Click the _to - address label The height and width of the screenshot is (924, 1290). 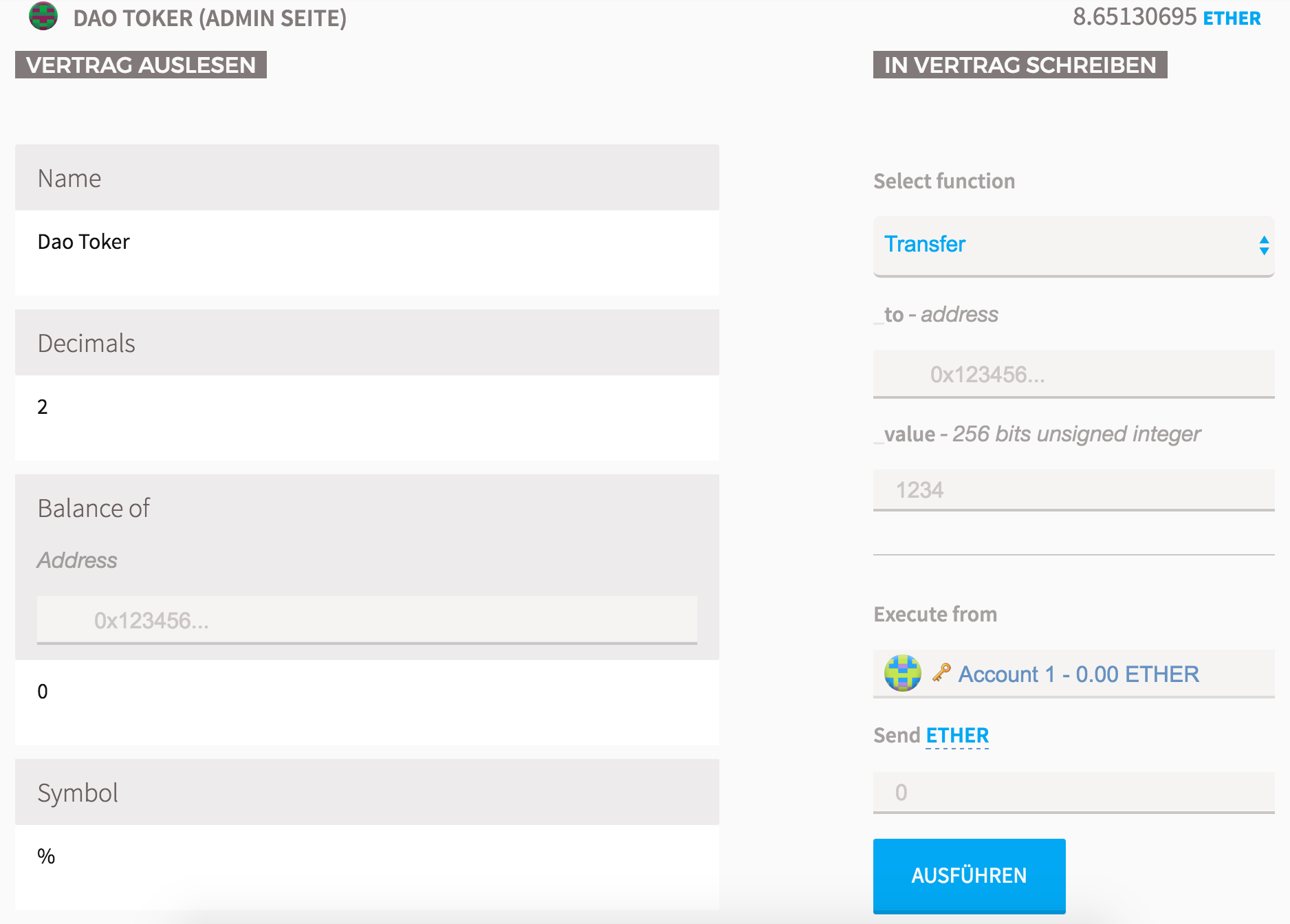936,314
